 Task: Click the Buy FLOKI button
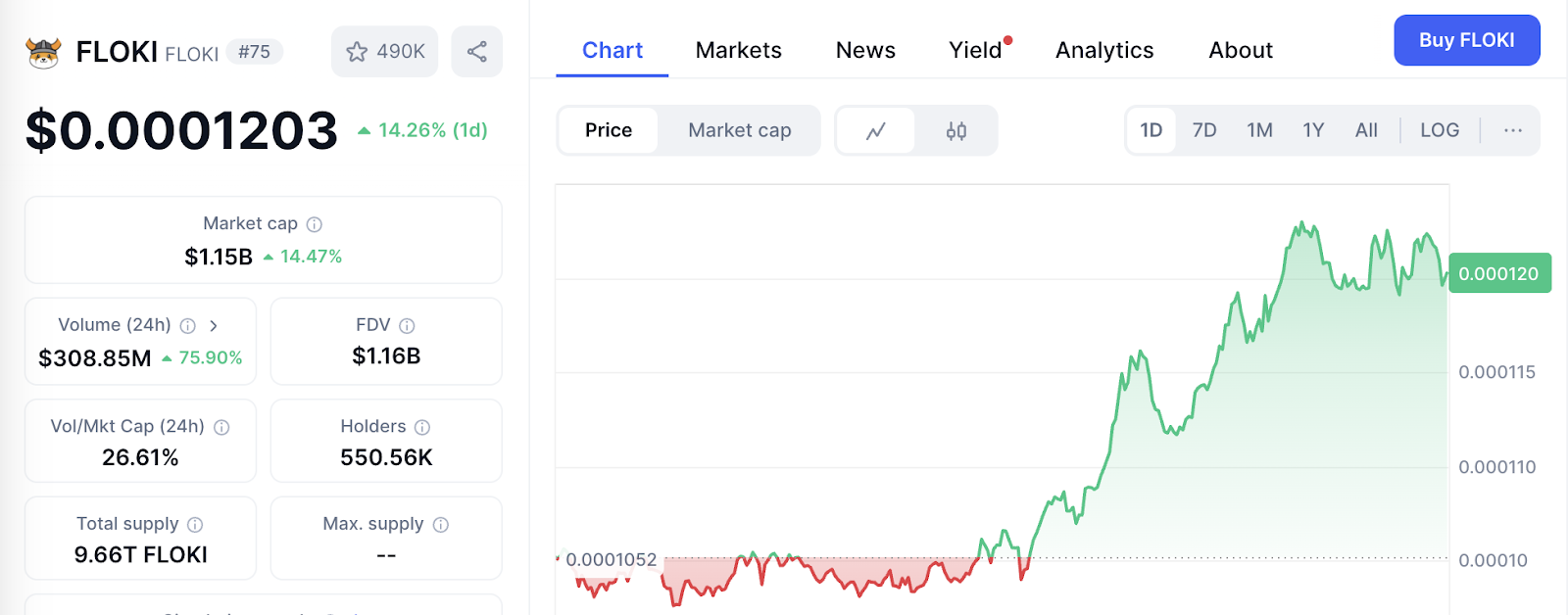click(x=1466, y=40)
